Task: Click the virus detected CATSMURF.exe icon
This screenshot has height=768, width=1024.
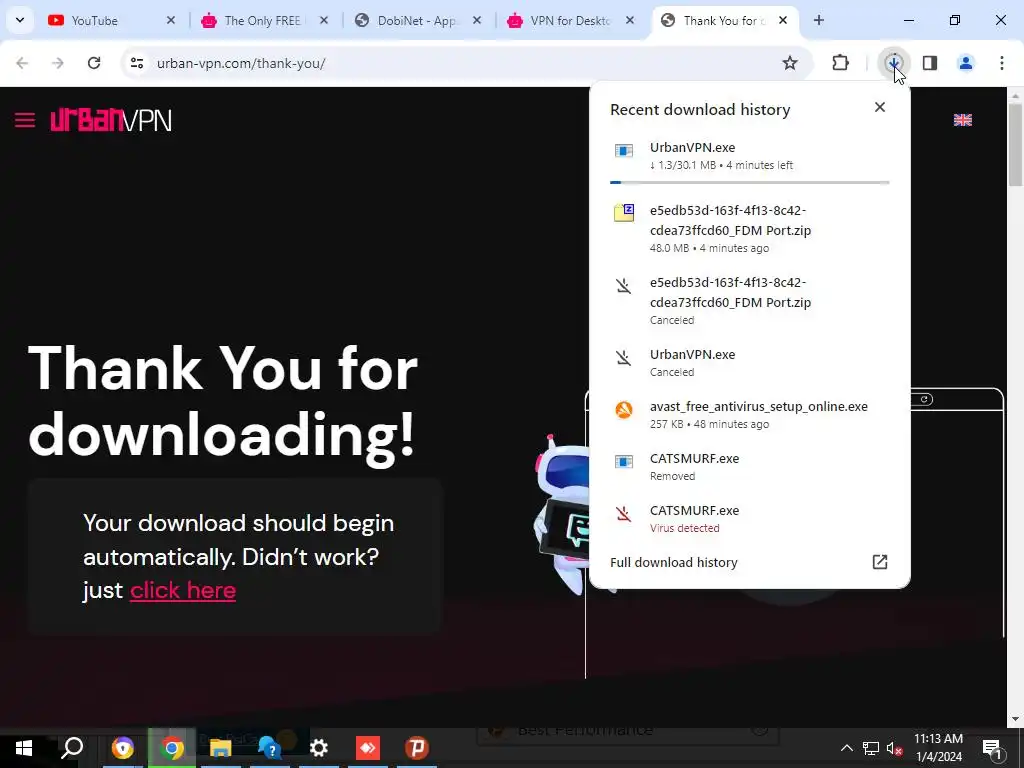Action: (624, 514)
